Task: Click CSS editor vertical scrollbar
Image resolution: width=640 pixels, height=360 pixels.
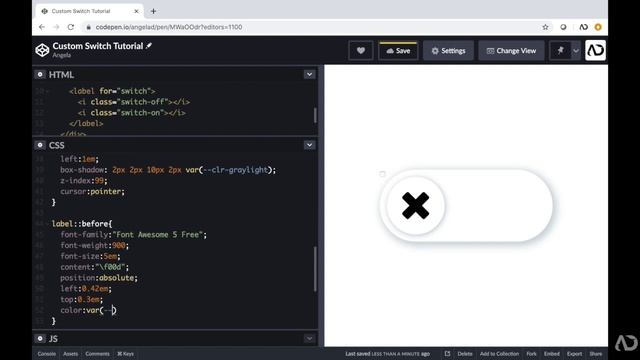Action: click(x=315, y=269)
